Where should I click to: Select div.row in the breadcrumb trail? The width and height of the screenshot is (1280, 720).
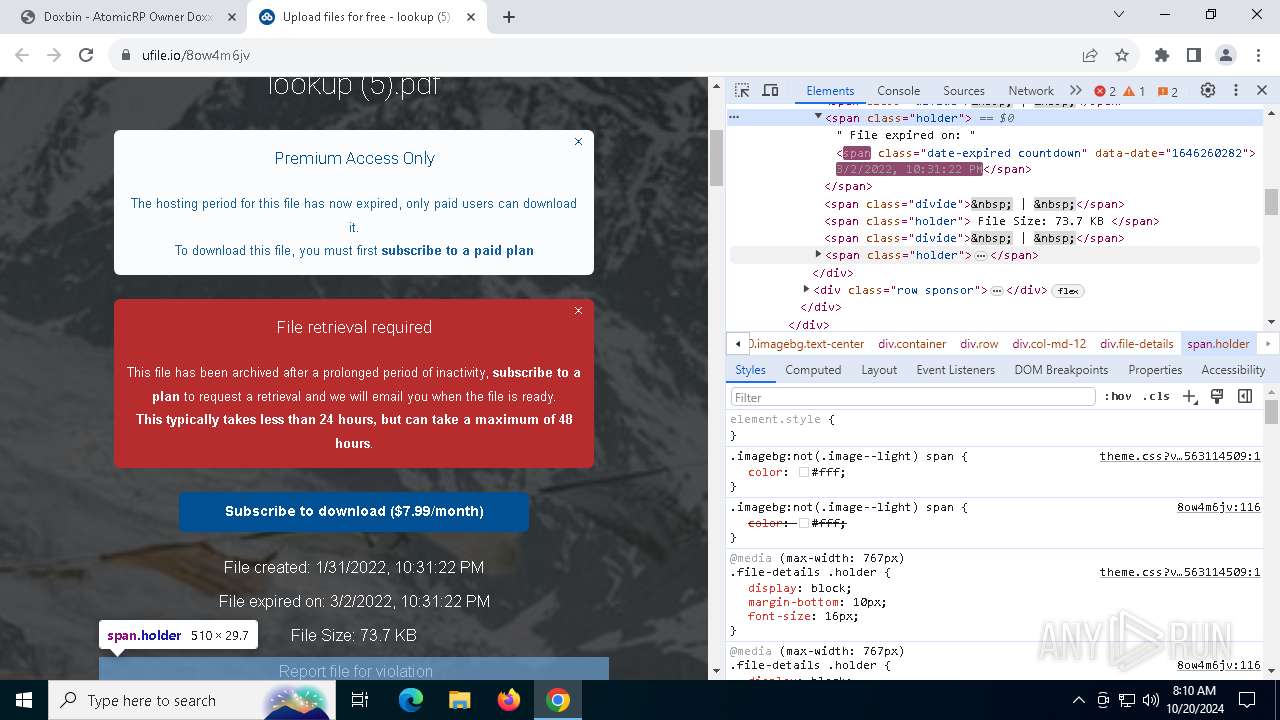[979, 344]
